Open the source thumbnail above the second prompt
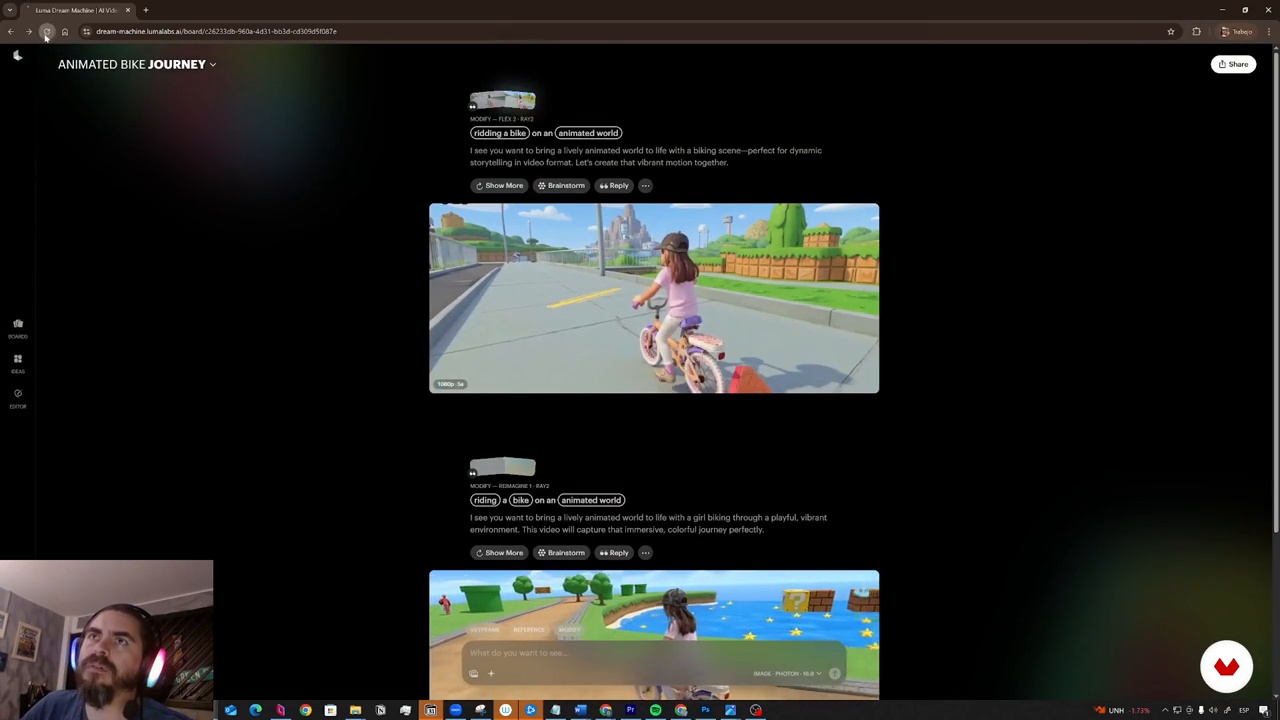Screen dimensions: 1280x720 pyautogui.click(x=503, y=467)
